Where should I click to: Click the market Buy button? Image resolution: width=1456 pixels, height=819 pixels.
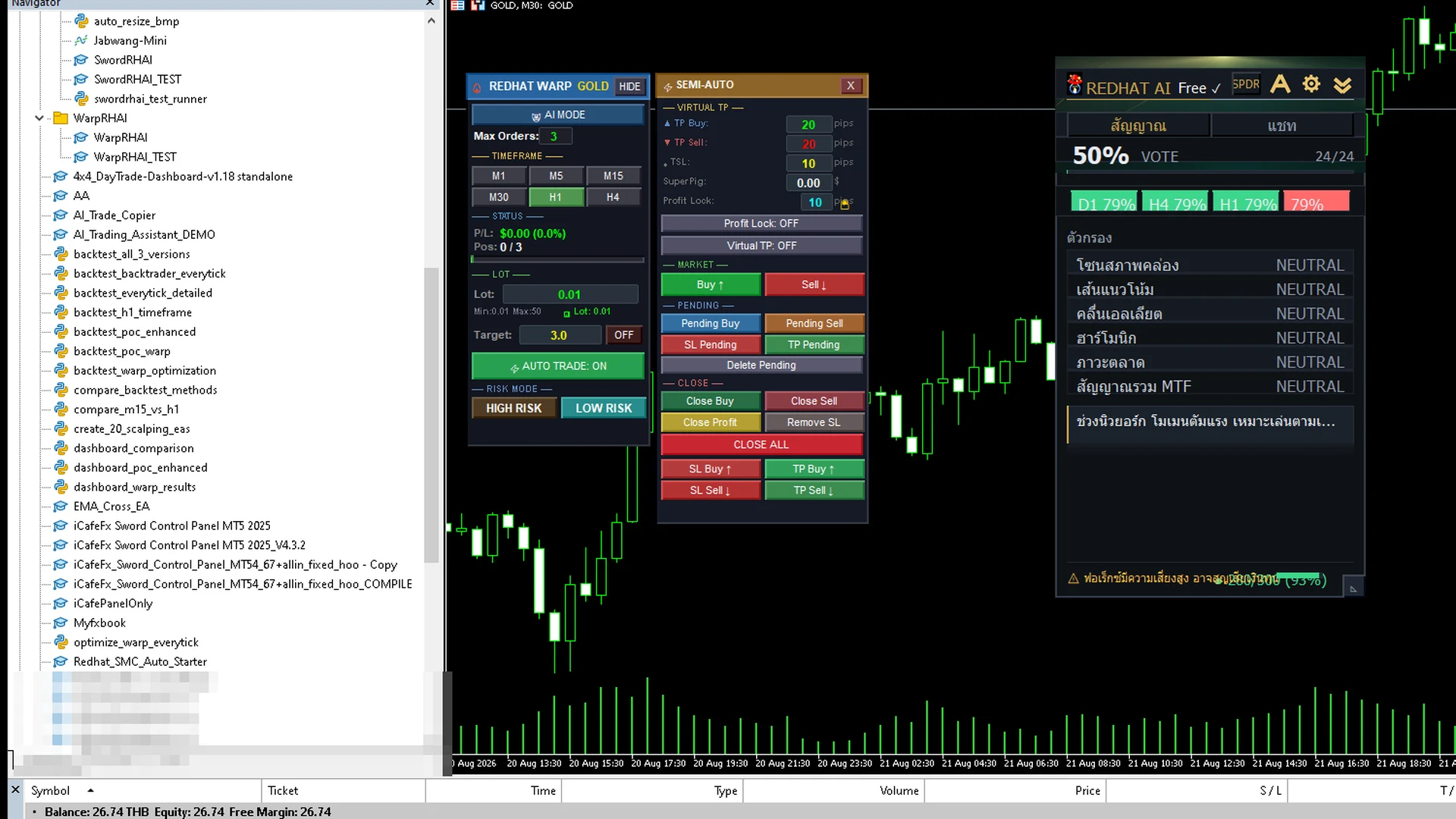711,284
